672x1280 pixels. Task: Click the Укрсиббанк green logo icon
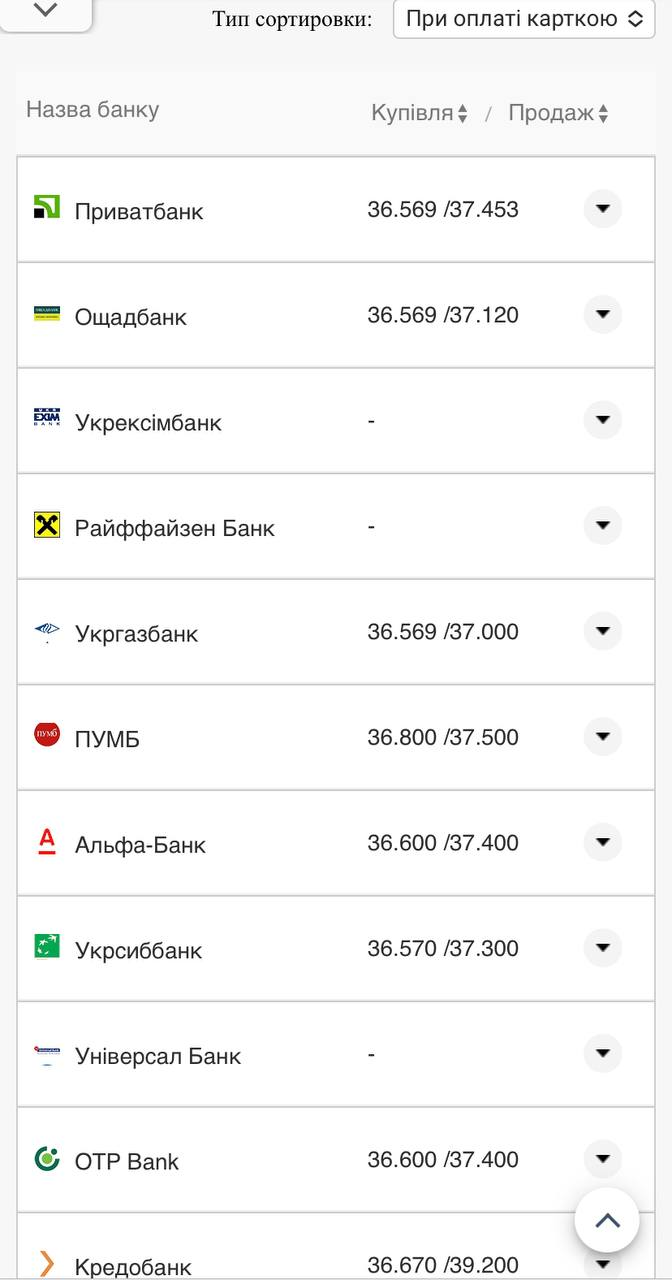(47, 946)
